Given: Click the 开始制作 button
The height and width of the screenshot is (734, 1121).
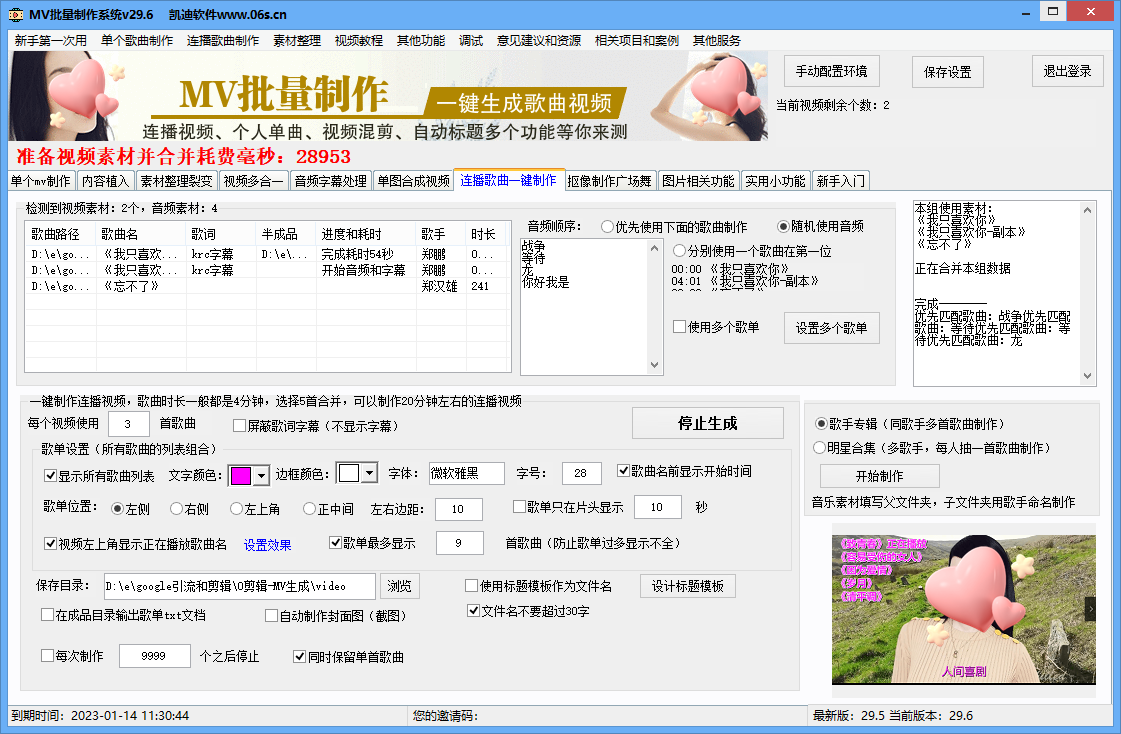Looking at the screenshot, I should (879, 476).
